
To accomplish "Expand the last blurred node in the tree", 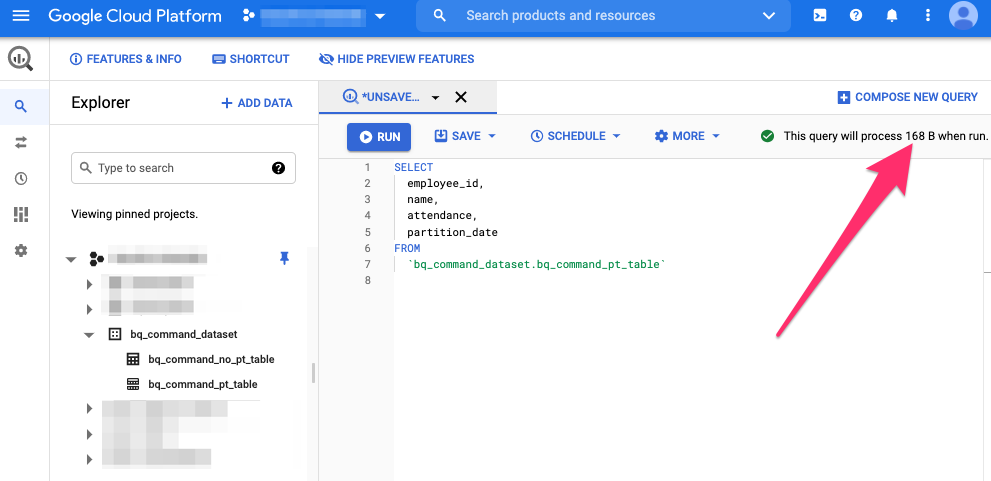I will (89, 459).
